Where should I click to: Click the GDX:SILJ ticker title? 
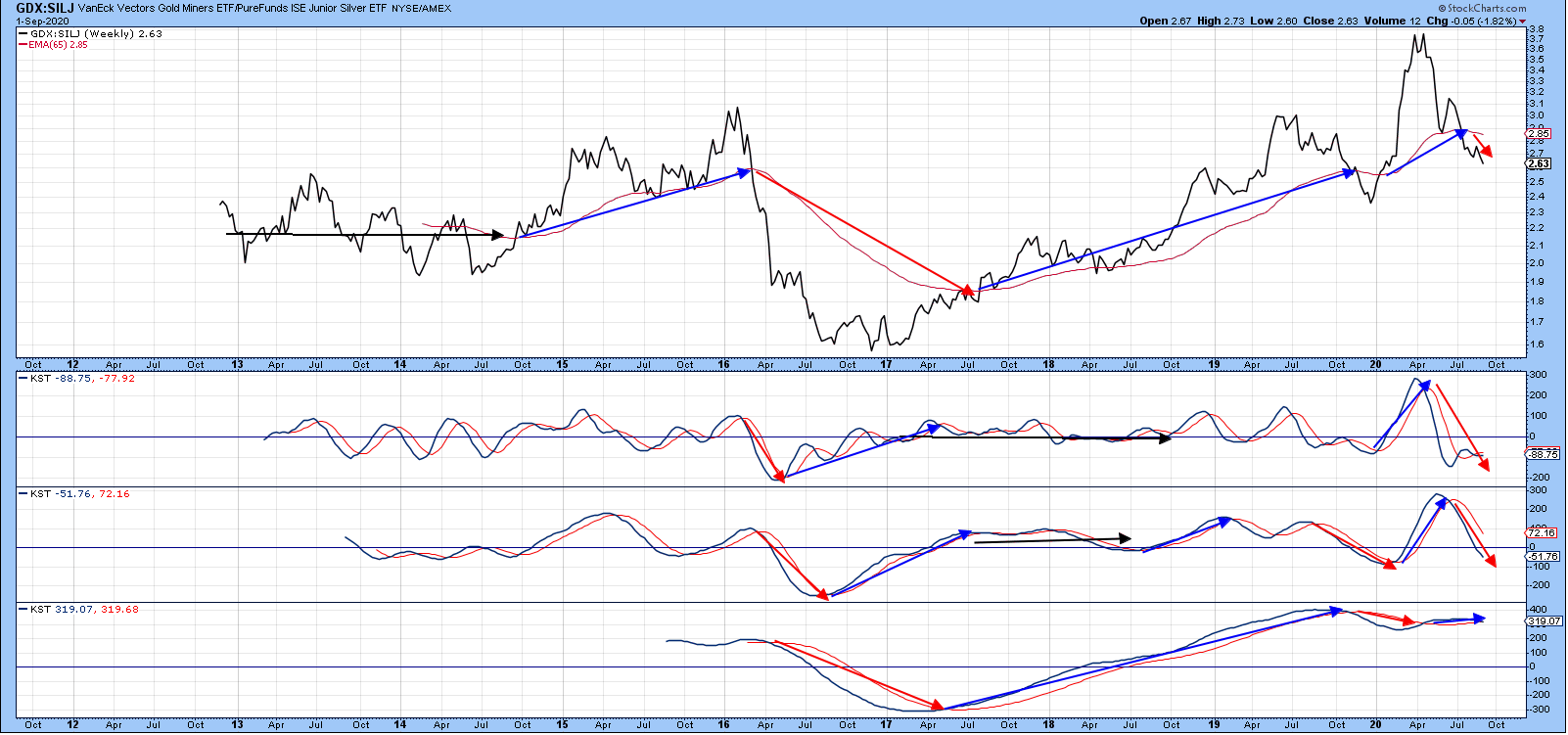(x=45, y=8)
